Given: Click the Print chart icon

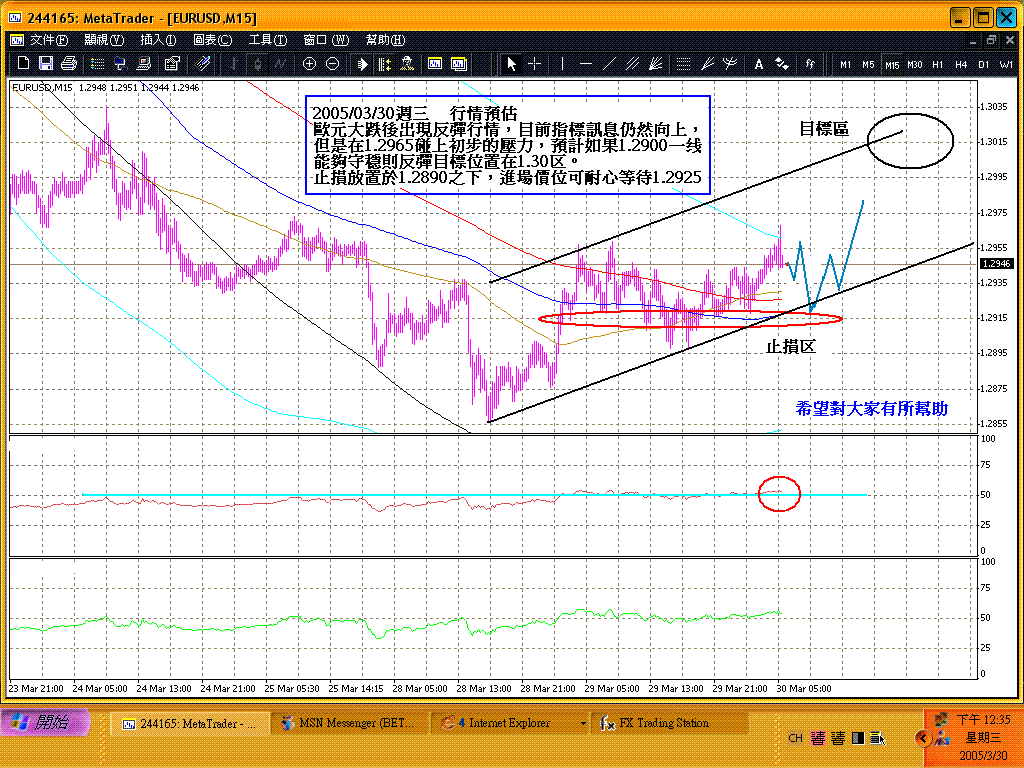Looking at the screenshot, I should coord(69,63).
